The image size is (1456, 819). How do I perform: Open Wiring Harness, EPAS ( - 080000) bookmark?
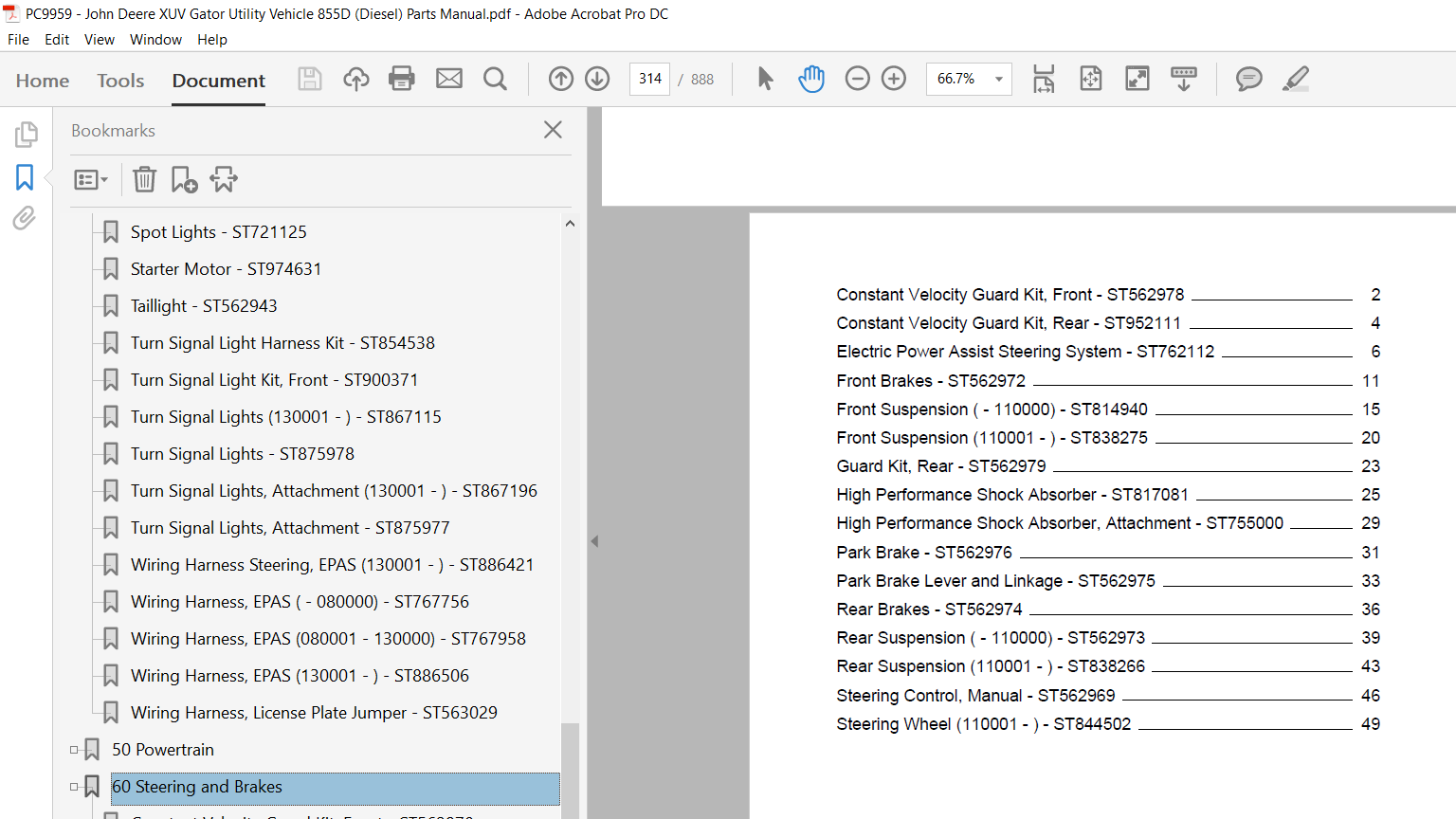(300, 602)
